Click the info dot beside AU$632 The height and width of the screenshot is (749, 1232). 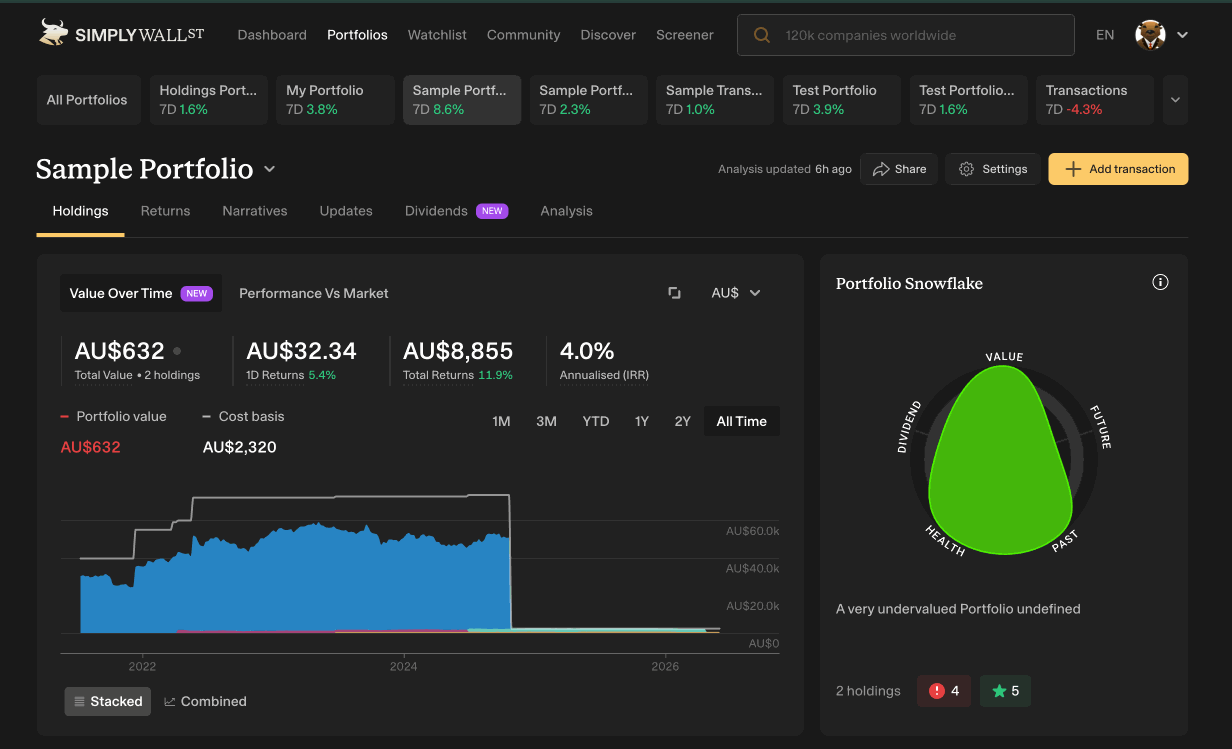(177, 351)
